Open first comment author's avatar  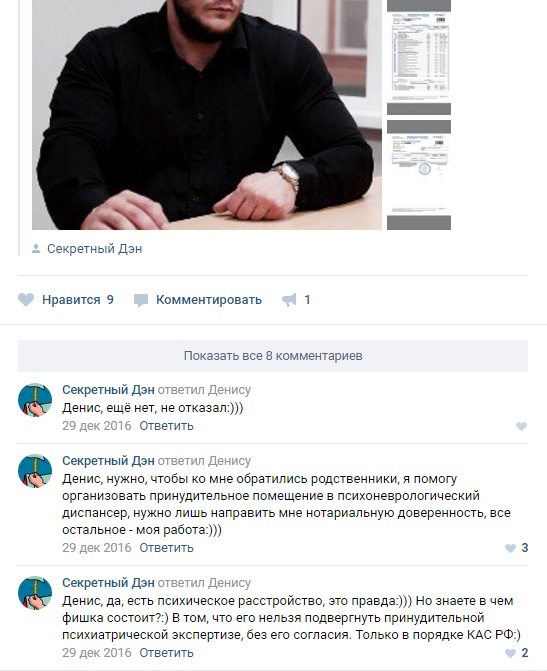coord(35,400)
